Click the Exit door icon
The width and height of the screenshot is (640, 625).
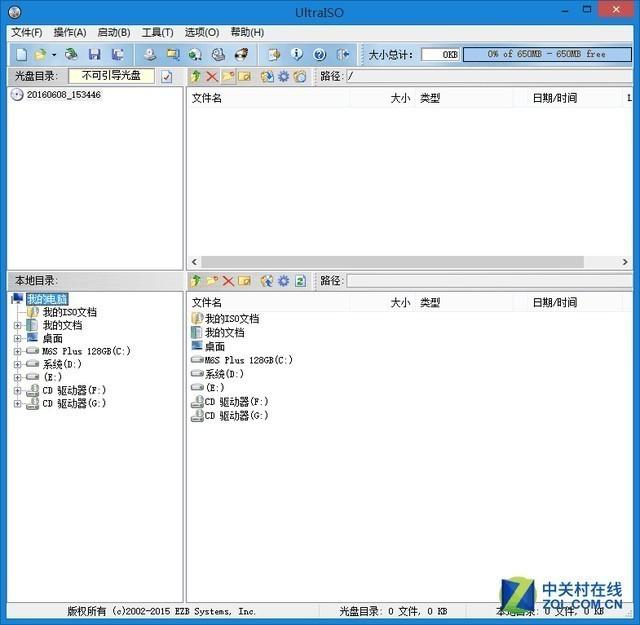tap(342, 54)
